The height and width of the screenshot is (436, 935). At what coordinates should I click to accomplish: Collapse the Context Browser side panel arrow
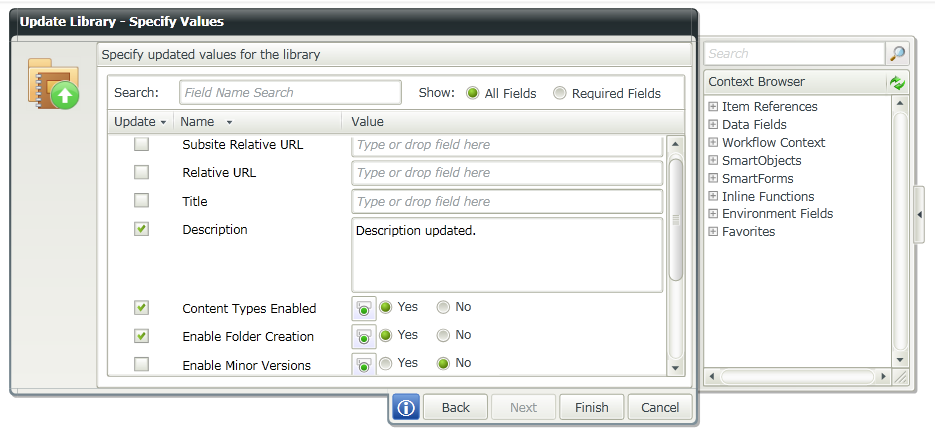[919, 215]
